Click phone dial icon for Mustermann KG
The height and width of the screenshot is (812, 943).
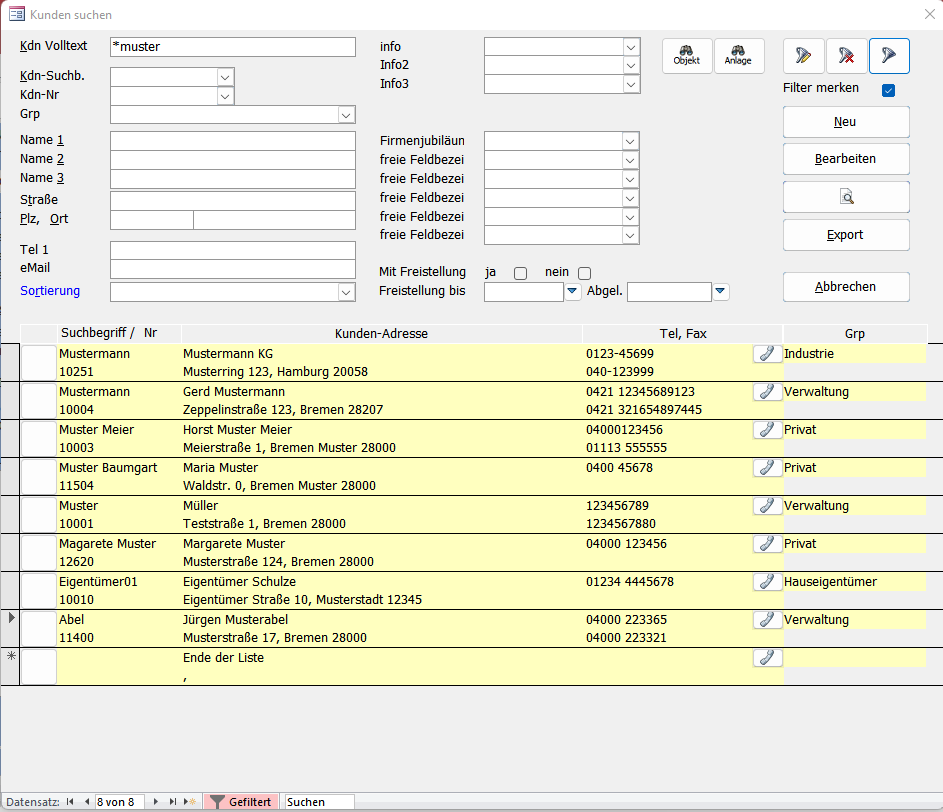pos(767,354)
